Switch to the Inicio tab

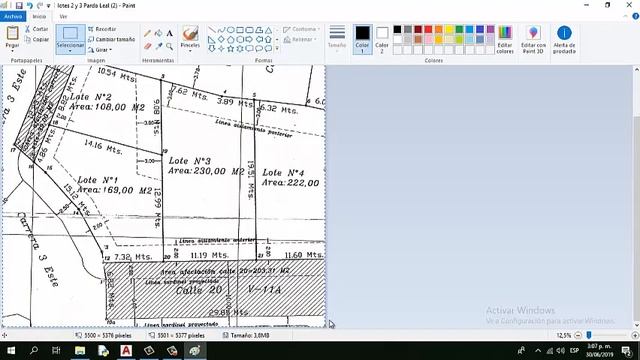39,16
